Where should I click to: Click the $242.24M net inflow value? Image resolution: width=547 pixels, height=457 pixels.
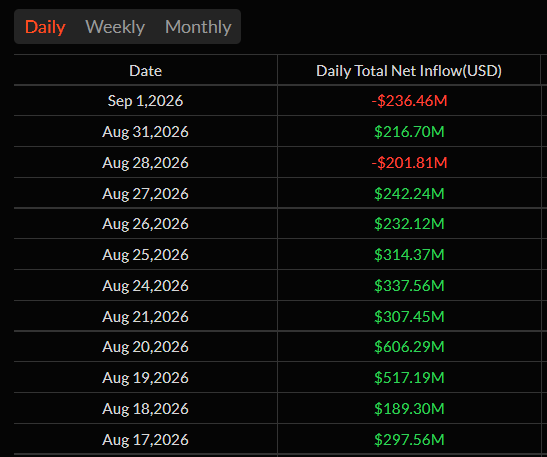coord(409,194)
